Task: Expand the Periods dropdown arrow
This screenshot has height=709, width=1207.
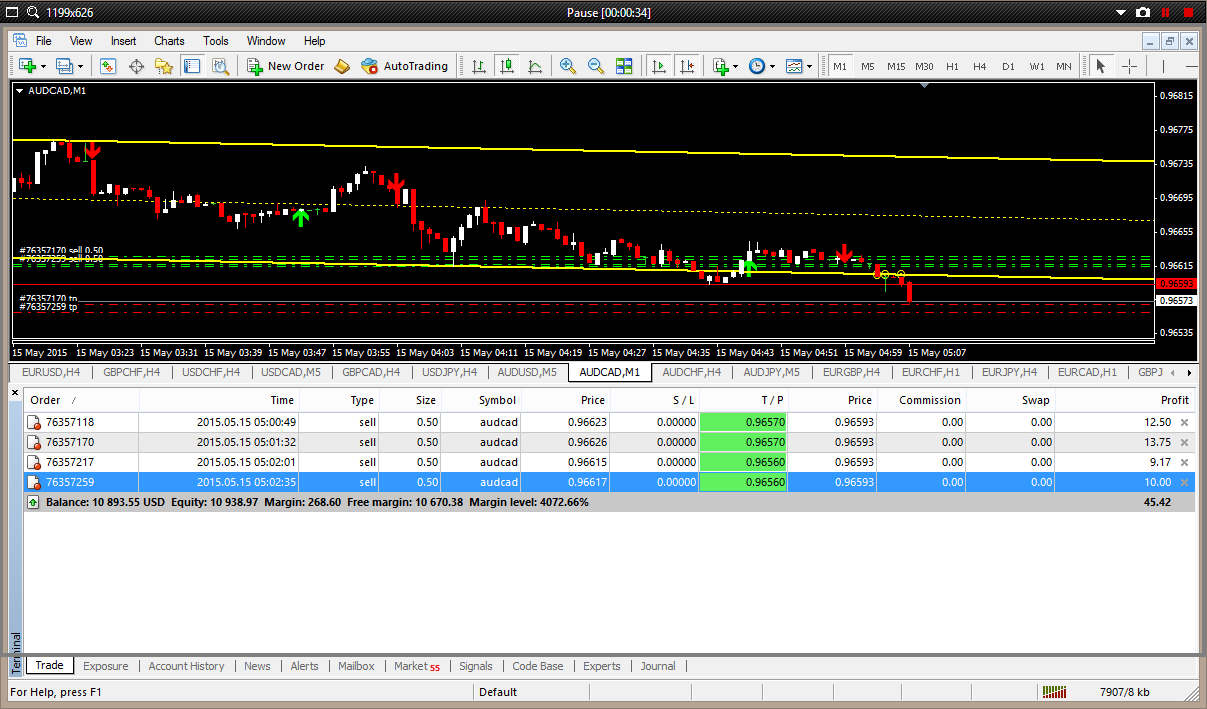Action: [772, 66]
